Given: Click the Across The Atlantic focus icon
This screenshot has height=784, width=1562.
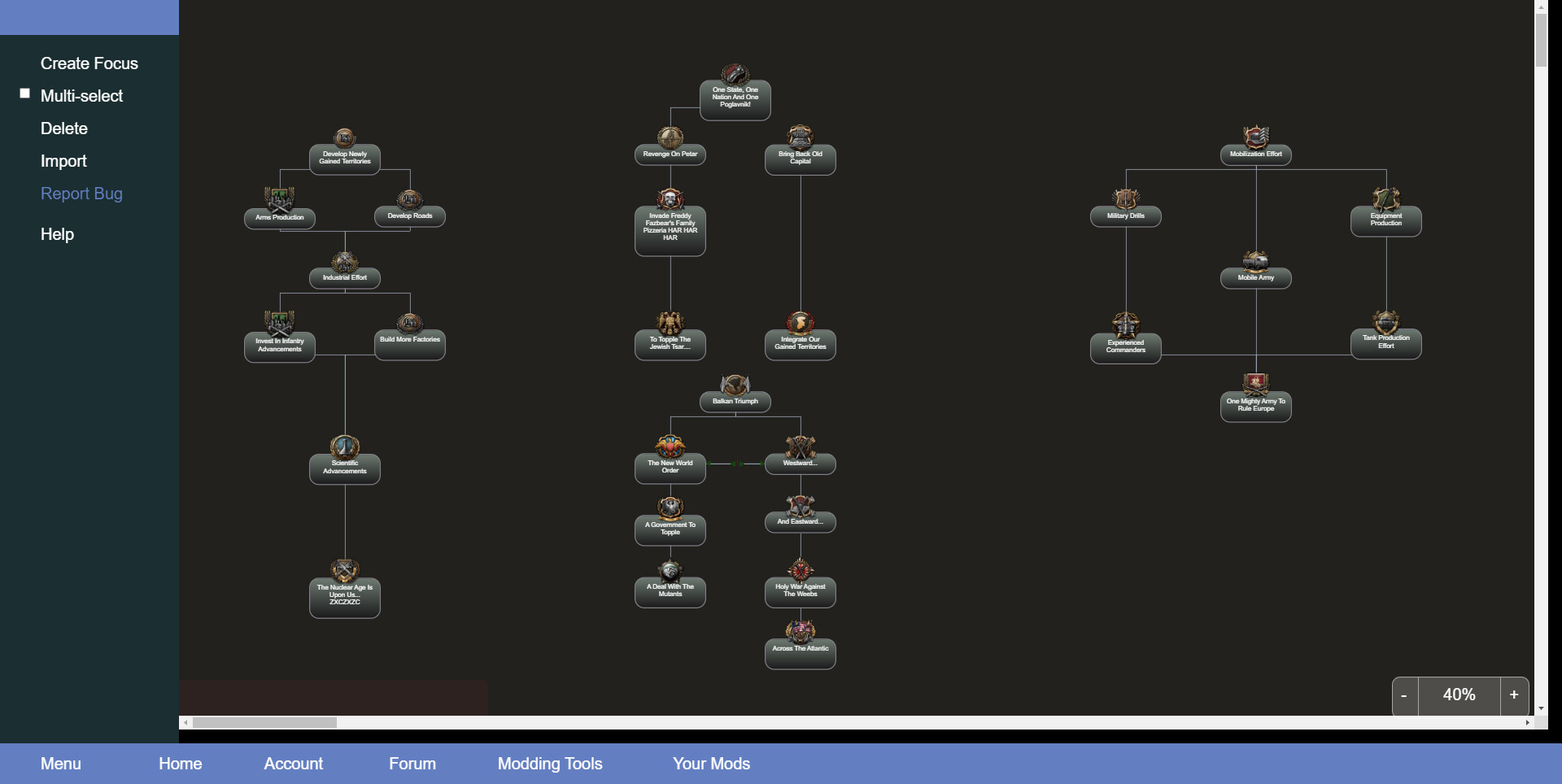Looking at the screenshot, I should [800, 632].
